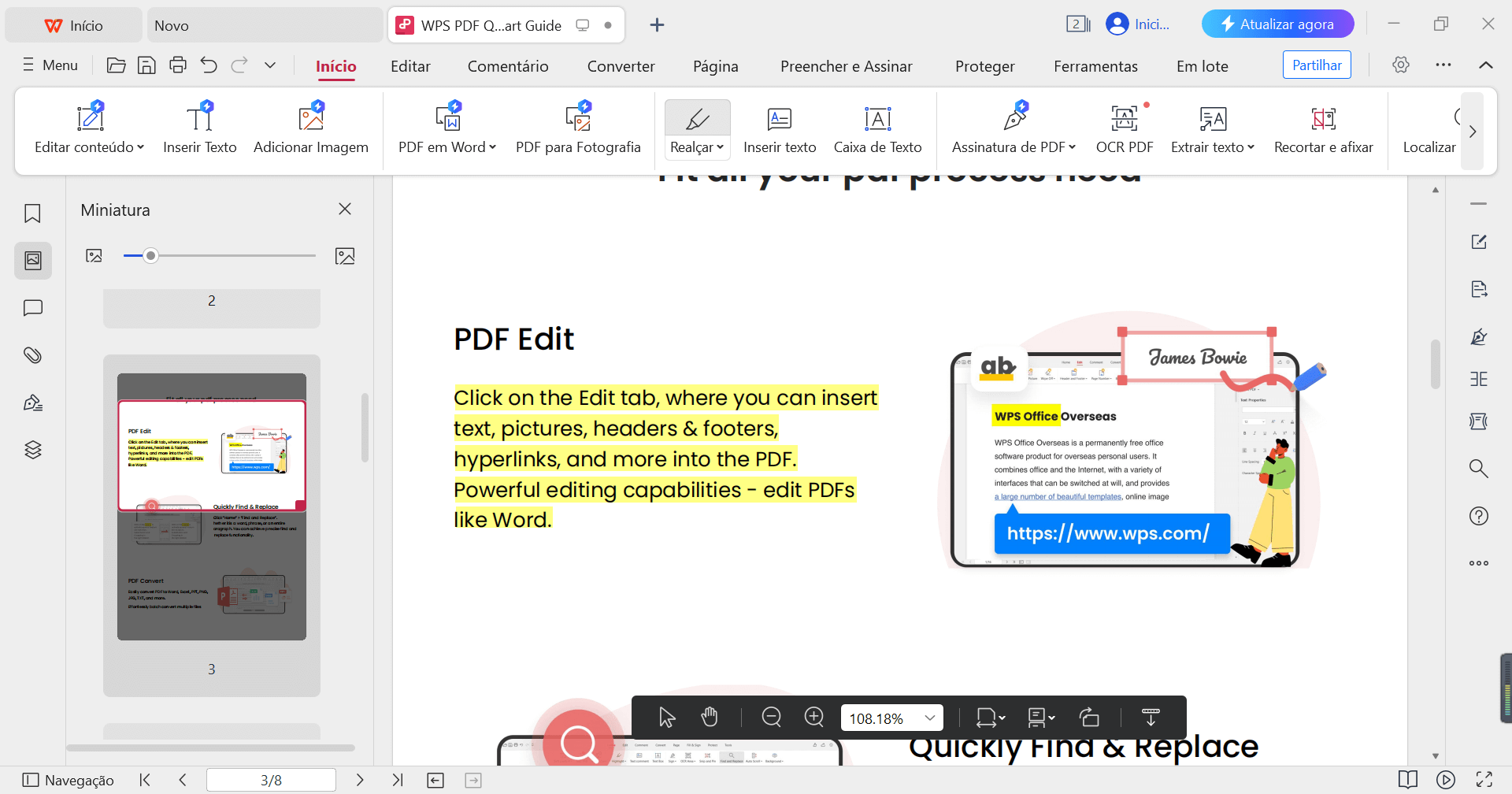Select the Inserir texto tool
The width and height of the screenshot is (1512, 794).
(x=779, y=128)
